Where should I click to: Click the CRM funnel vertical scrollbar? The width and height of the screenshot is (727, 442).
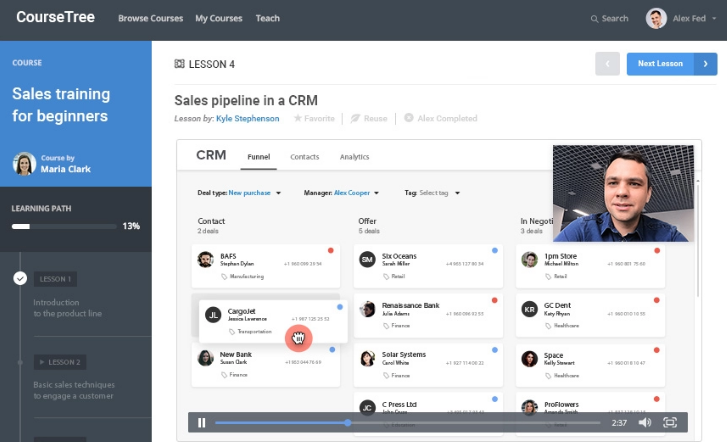pos(698,239)
